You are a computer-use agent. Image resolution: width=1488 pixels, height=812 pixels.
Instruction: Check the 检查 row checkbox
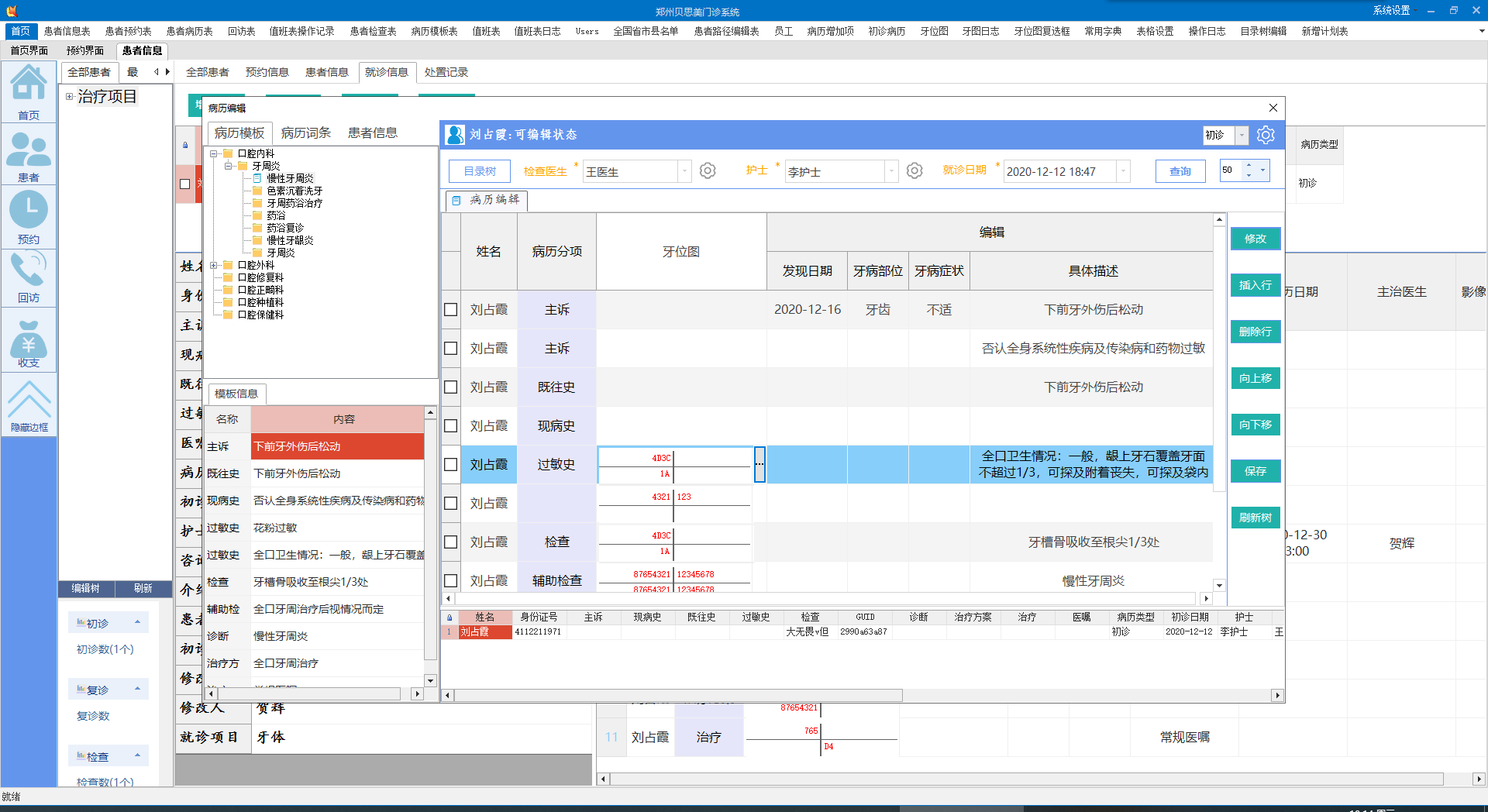click(x=450, y=542)
